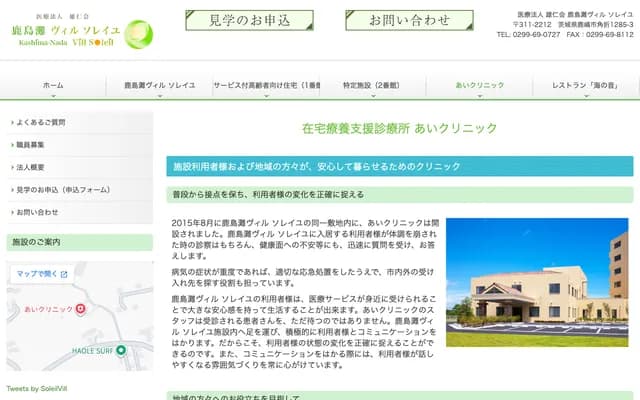
Task: Expand dropdown arrow under サービス付高齢者向け住宅
Action: pos(267,96)
